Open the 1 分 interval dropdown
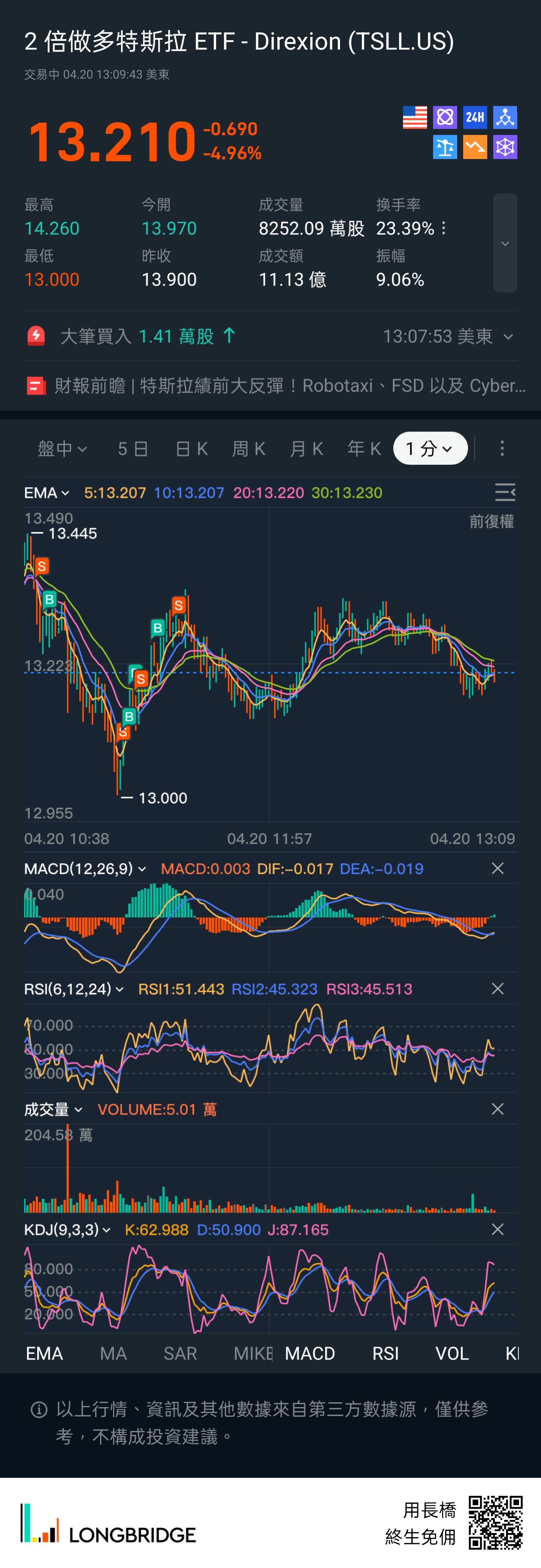Image resolution: width=541 pixels, height=1568 pixels. (x=430, y=449)
